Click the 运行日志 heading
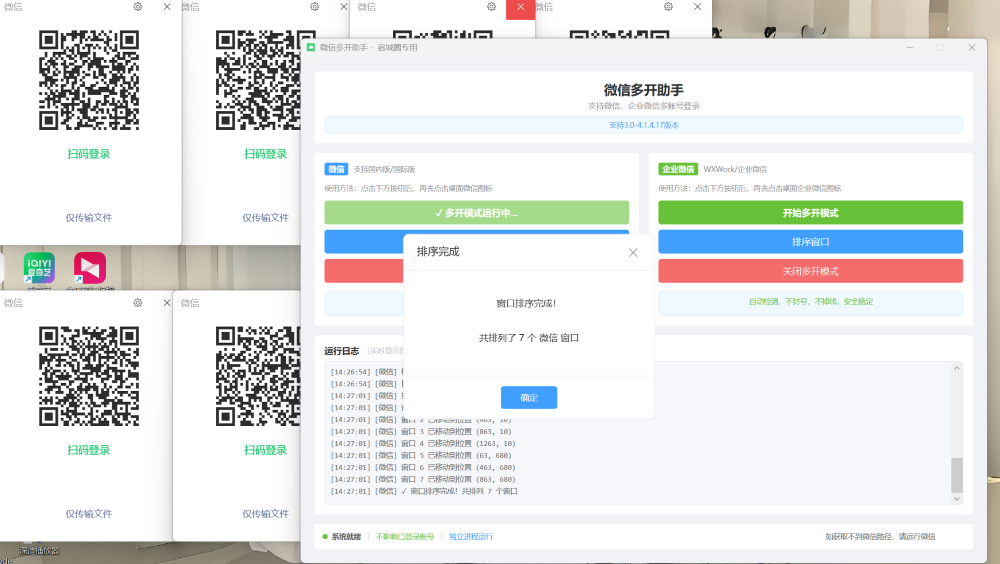The height and width of the screenshot is (564, 1000). [x=341, y=351]
